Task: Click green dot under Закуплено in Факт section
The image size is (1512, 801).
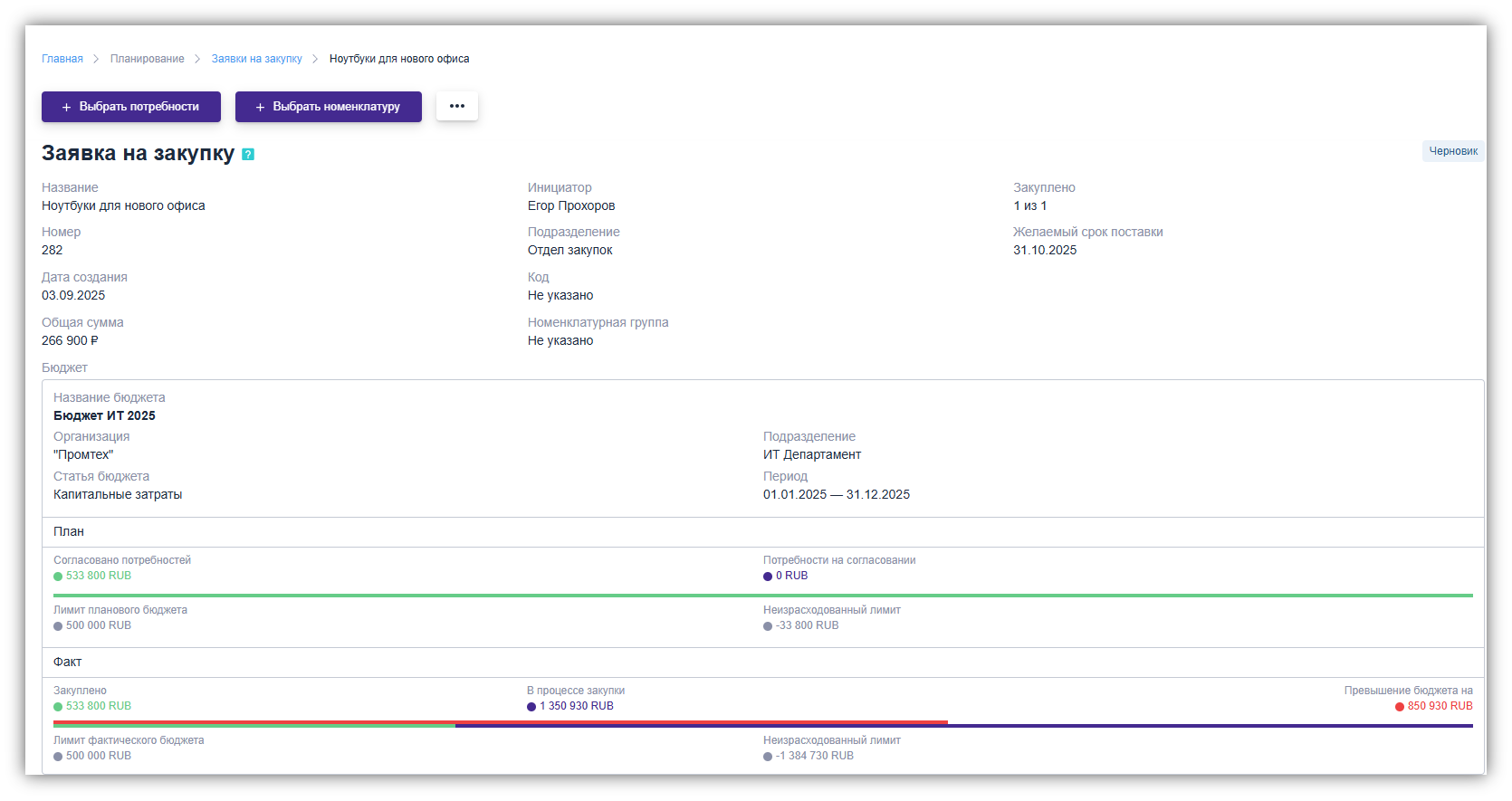Action: click(58, 707)
